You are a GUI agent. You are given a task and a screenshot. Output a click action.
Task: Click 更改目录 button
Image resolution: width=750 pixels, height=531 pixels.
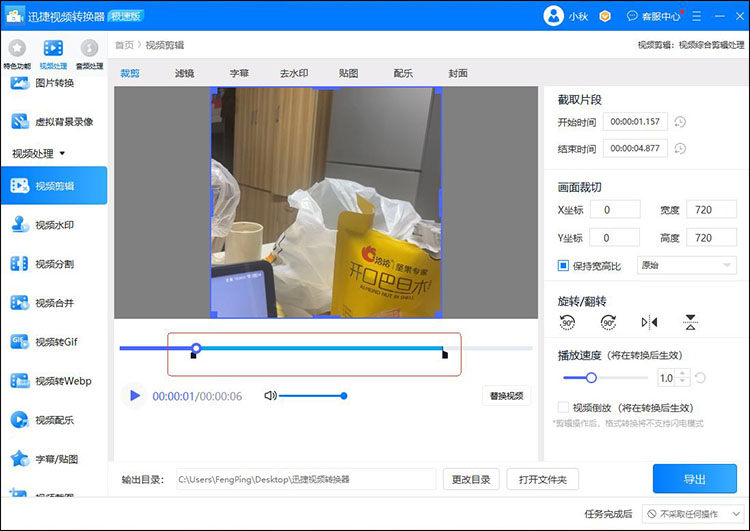(471, 479)
